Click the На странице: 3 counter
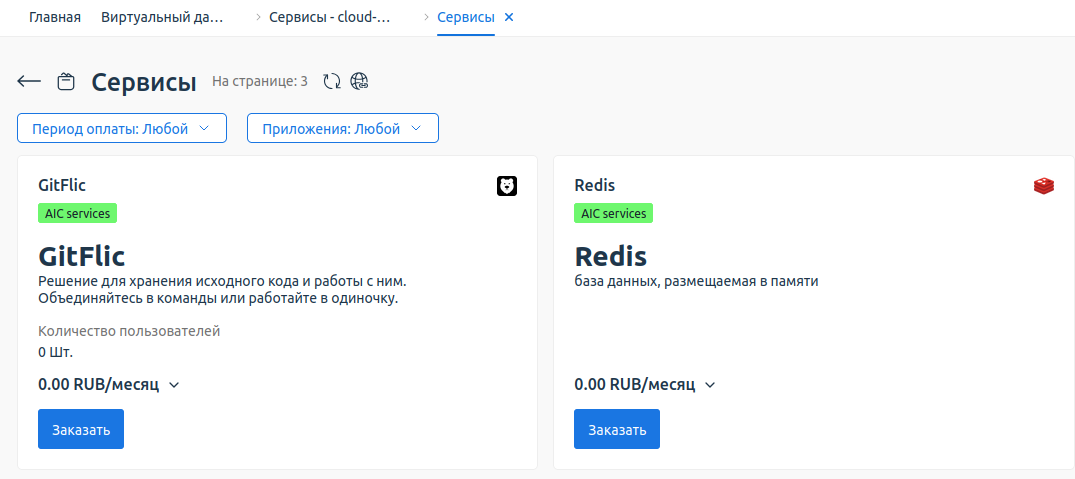Viewport: 1075px width, 479px height. tap(260, 82)
